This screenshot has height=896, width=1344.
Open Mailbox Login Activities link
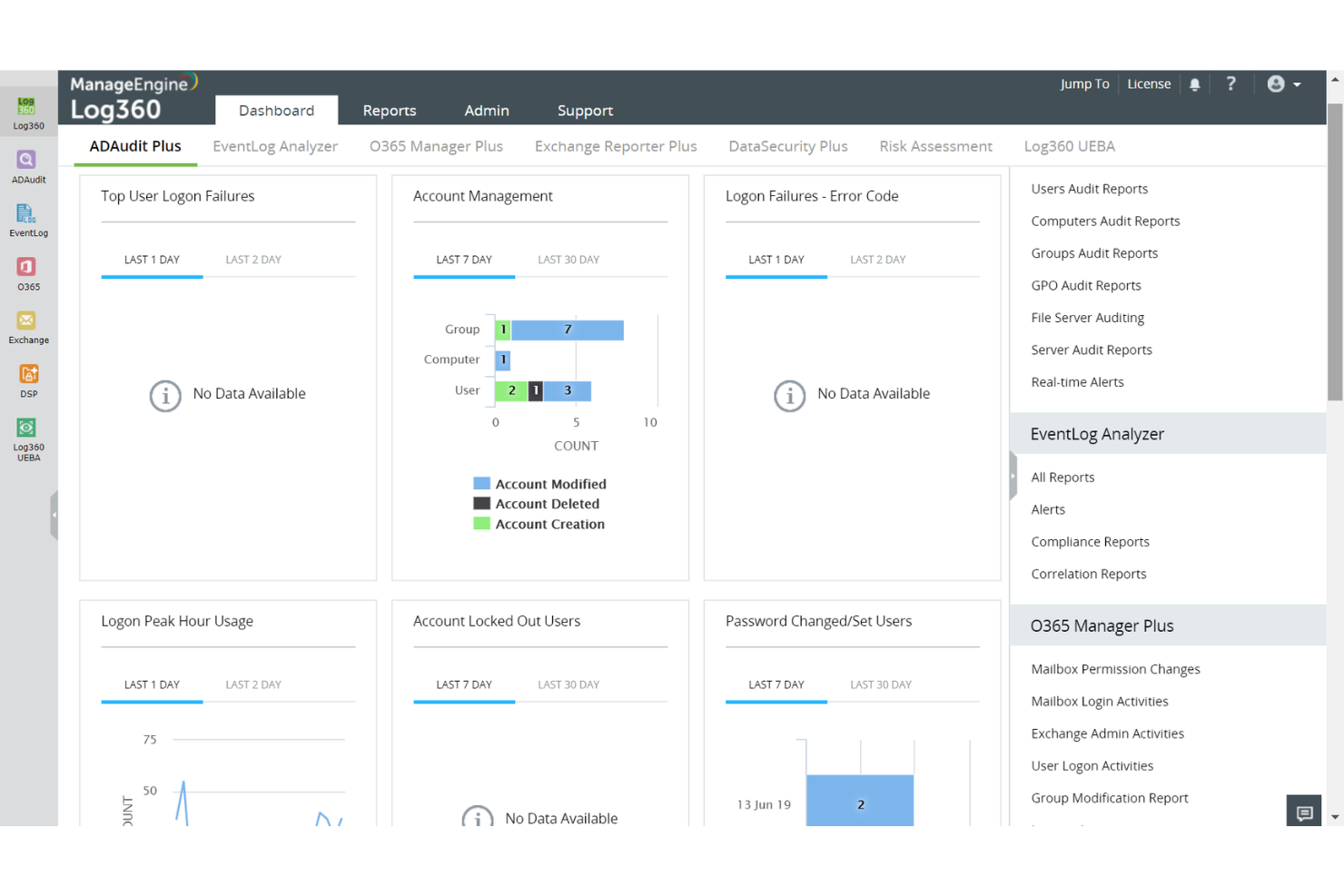pyautogui.click(x=1099, y=702)
